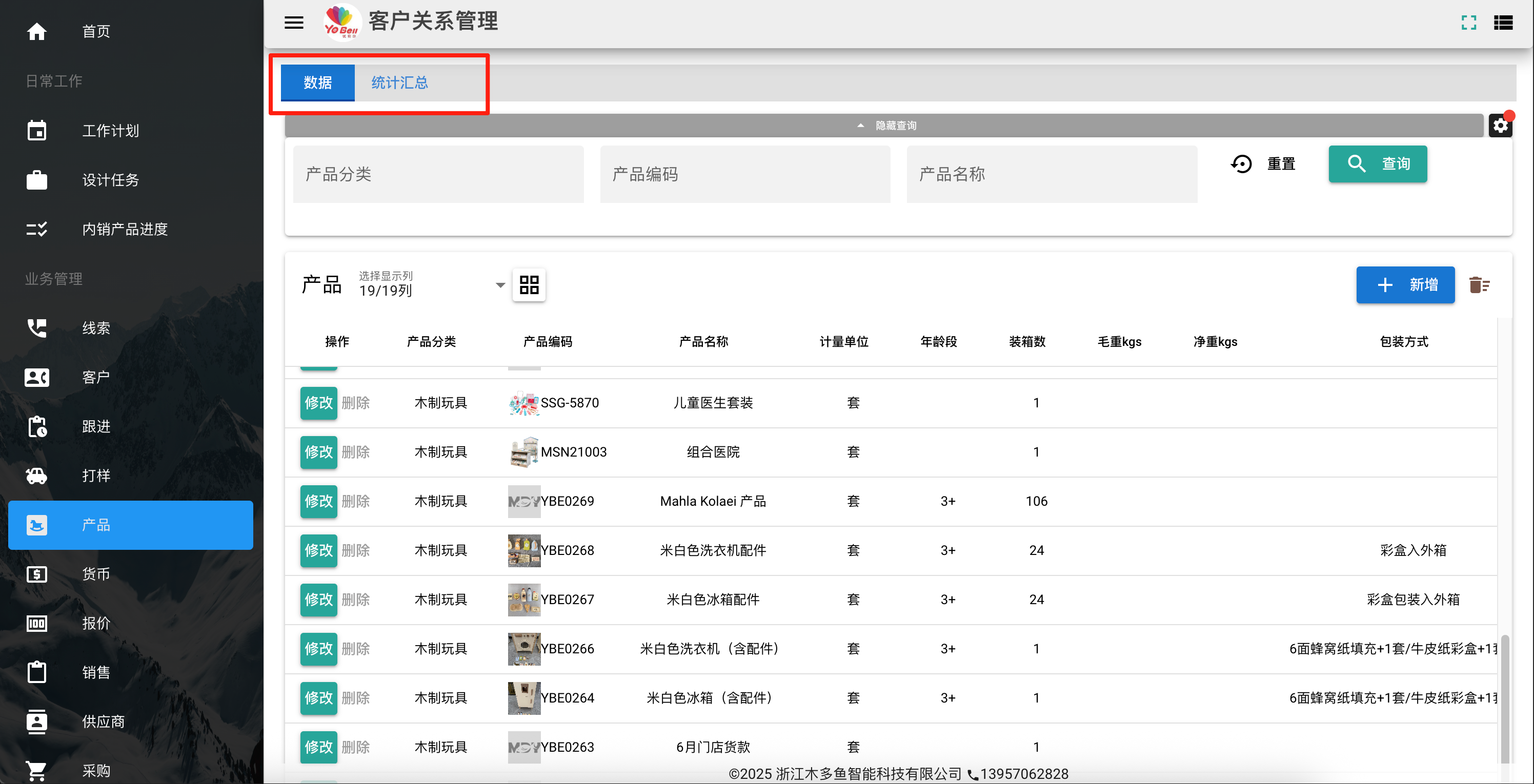Viewport: 1534px width, 784px height.
Task: Toggle the hamburger sidebar menu
Action: [x=294, y=23]
